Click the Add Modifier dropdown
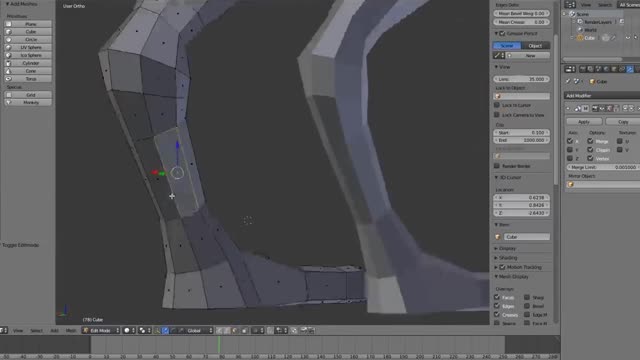The image size is (640, 360). [x=602, y=96]
